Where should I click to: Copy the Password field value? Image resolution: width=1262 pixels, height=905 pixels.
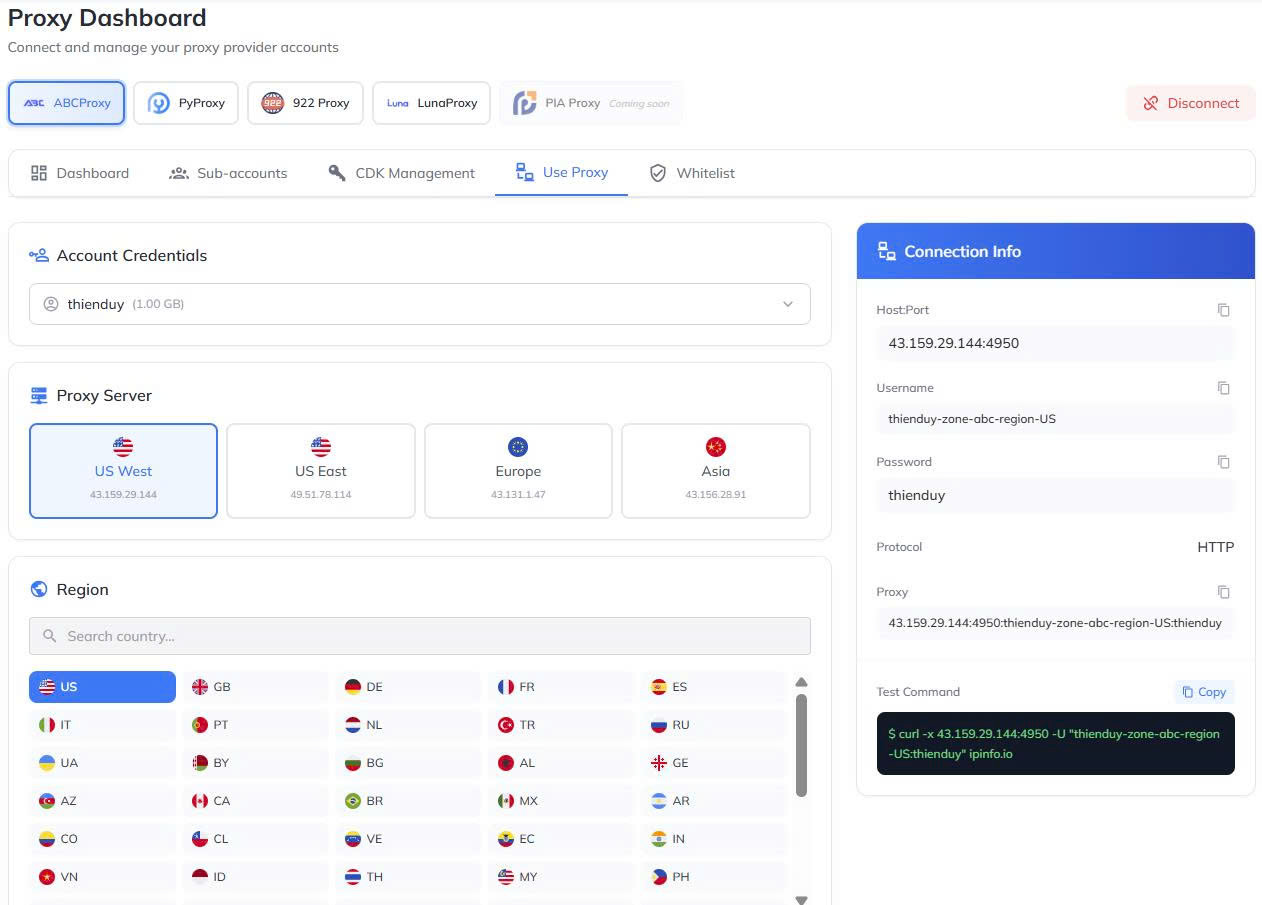click(x=1223, y=462)
